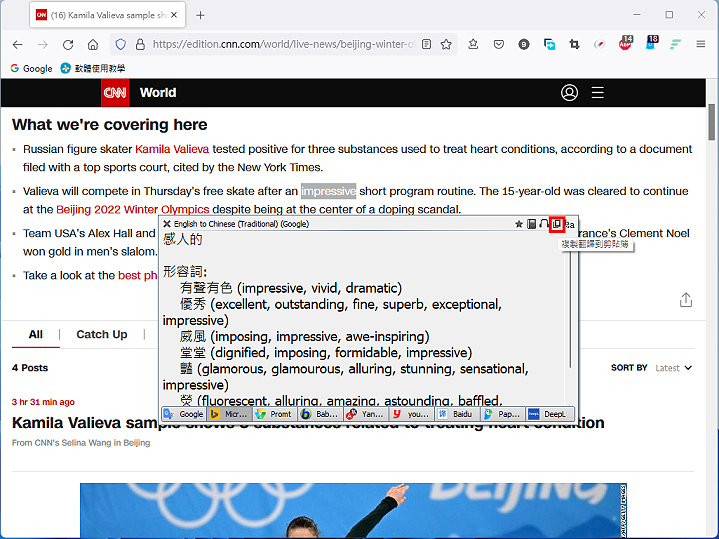Image resolution: width=719 pixels, height=539 pixels.
Task: Open Beijing 2022 Winter Olympics link
Action: click(x=133, y=210)
